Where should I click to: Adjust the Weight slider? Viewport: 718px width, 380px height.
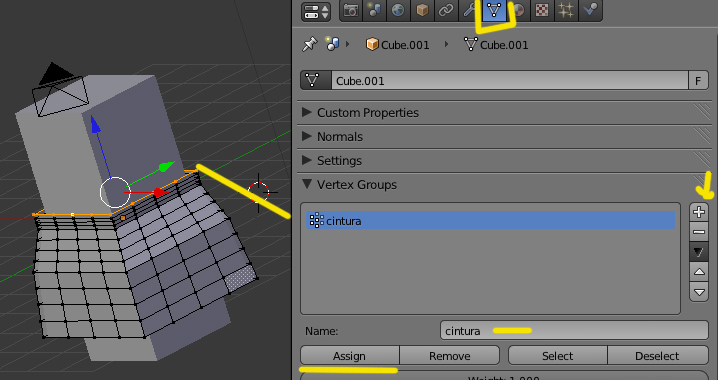504,376
